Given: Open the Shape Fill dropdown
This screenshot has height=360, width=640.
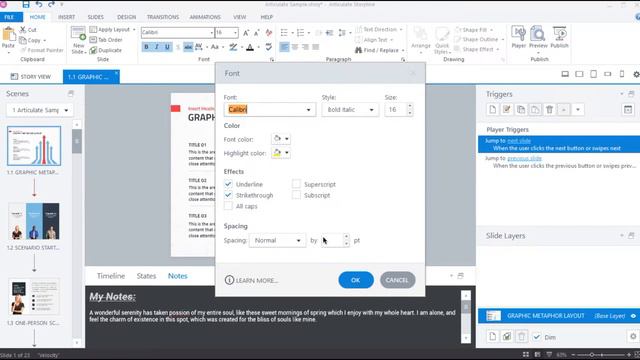Looking at the screenshot, I should click(491, 30).
